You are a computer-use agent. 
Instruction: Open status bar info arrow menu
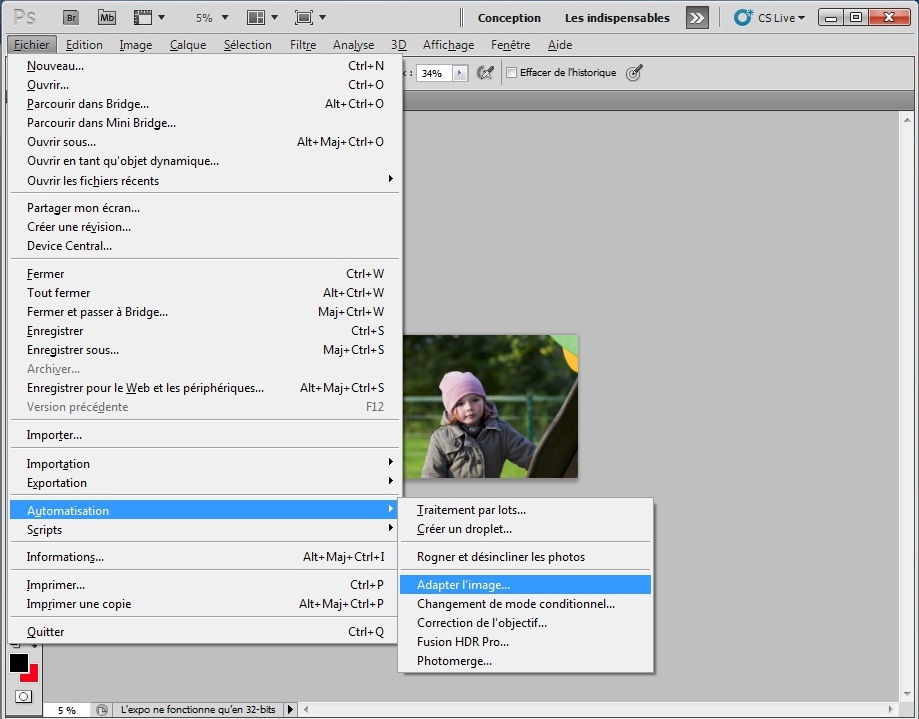coord(290,710)
